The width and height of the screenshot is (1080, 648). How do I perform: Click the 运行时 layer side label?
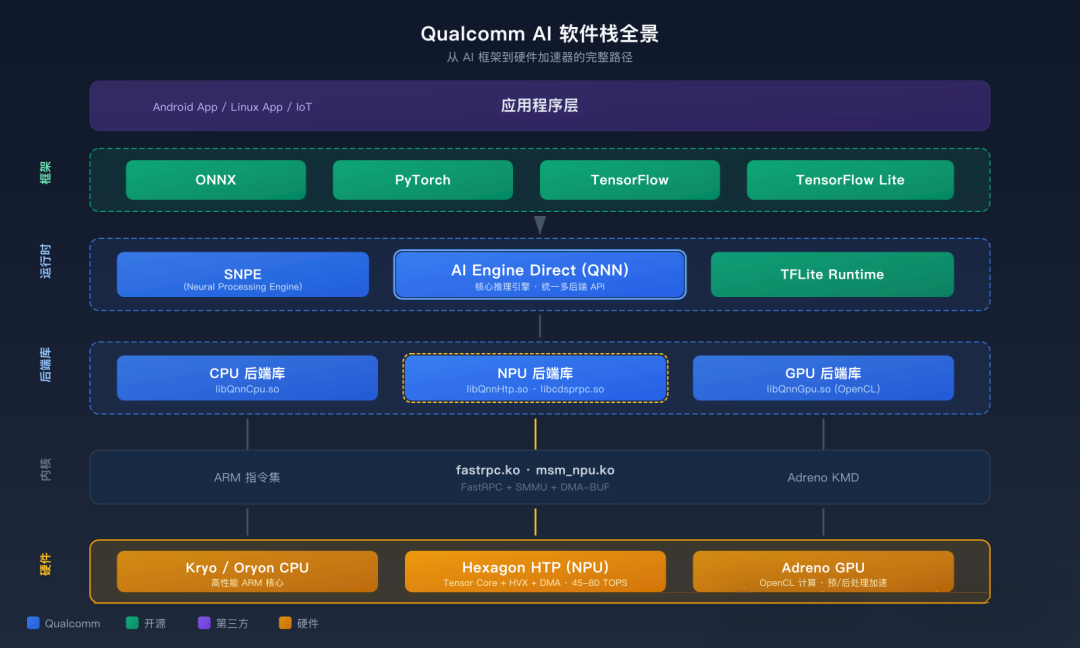(x=45, y=261)
